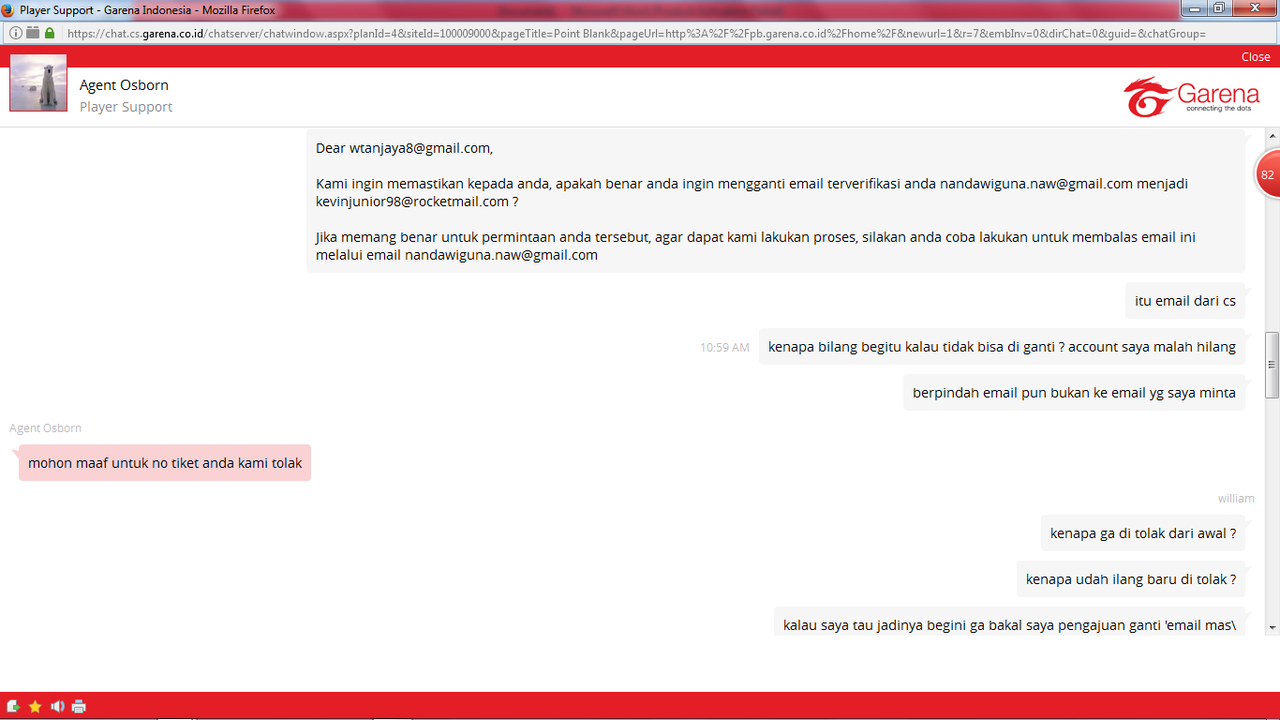1280x720 pixels.
Task: Click the red notification badge showing 82
Action: coord(1267,175)
